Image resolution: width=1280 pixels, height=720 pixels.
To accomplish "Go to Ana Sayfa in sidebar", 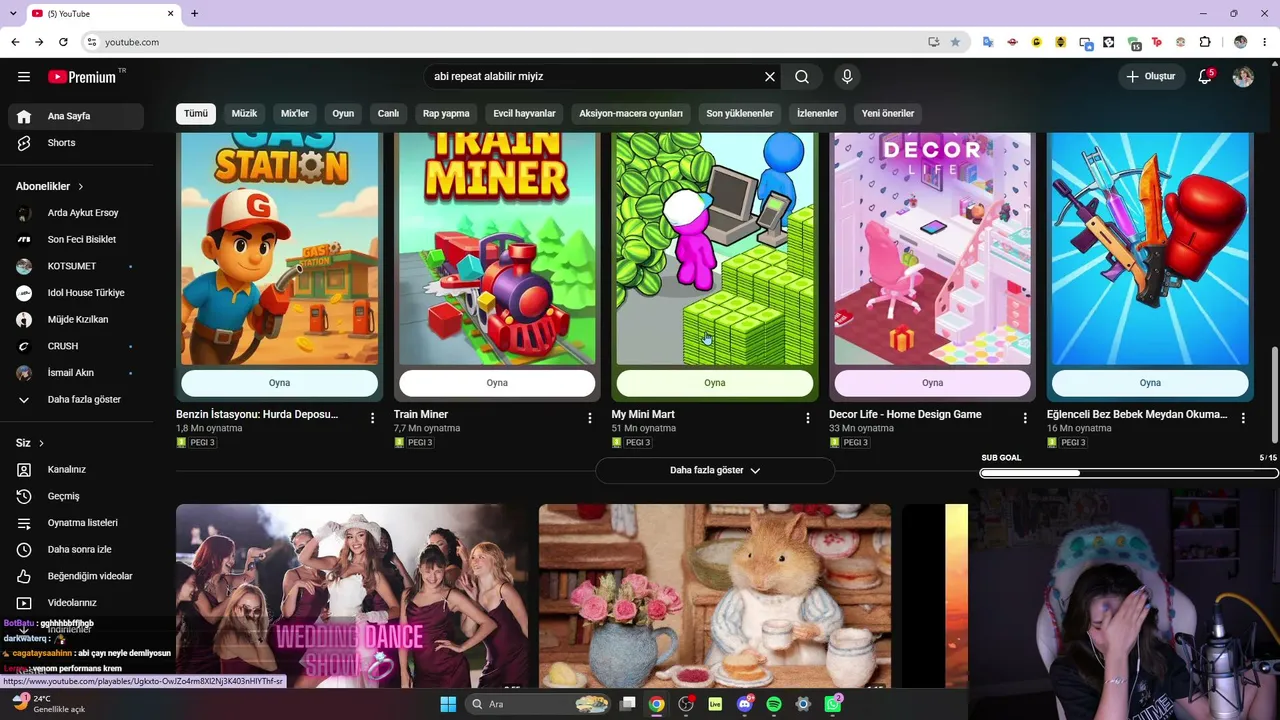I will pos(76,116).
